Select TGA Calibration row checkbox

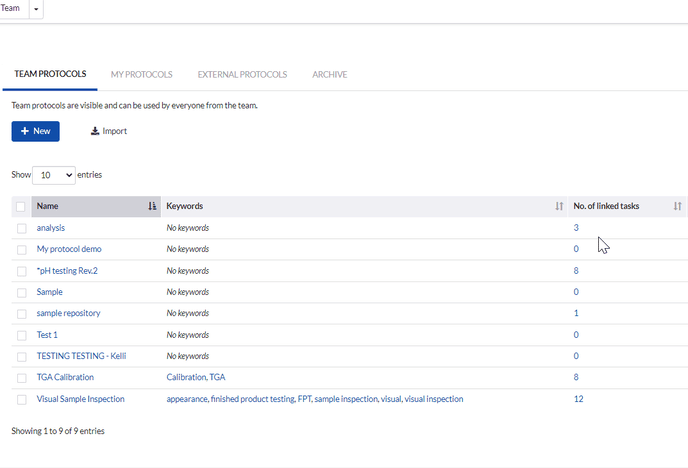coord(22,378)
